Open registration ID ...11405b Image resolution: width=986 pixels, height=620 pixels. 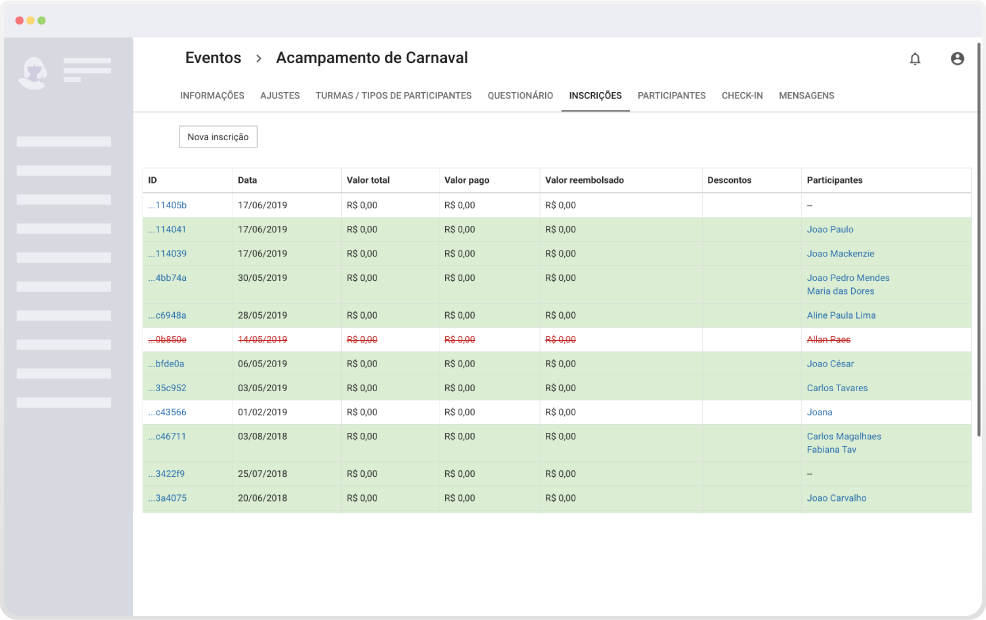[x=167, y=205]
